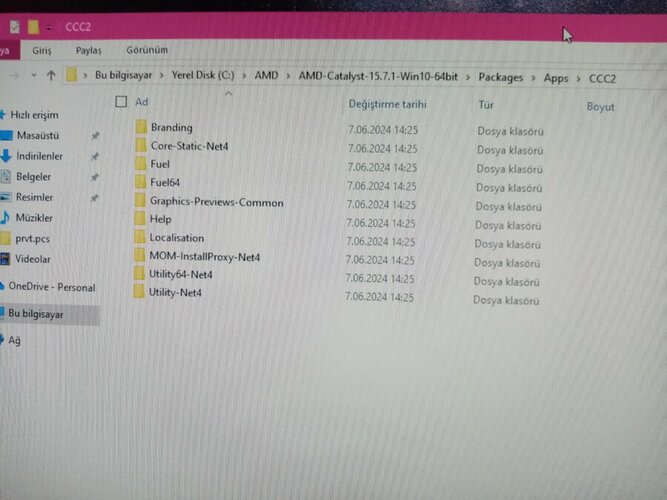The height and width of the screenshot is (500, 667).
Task: Click the Videolar video icon
Action: (x=5, y=258)
